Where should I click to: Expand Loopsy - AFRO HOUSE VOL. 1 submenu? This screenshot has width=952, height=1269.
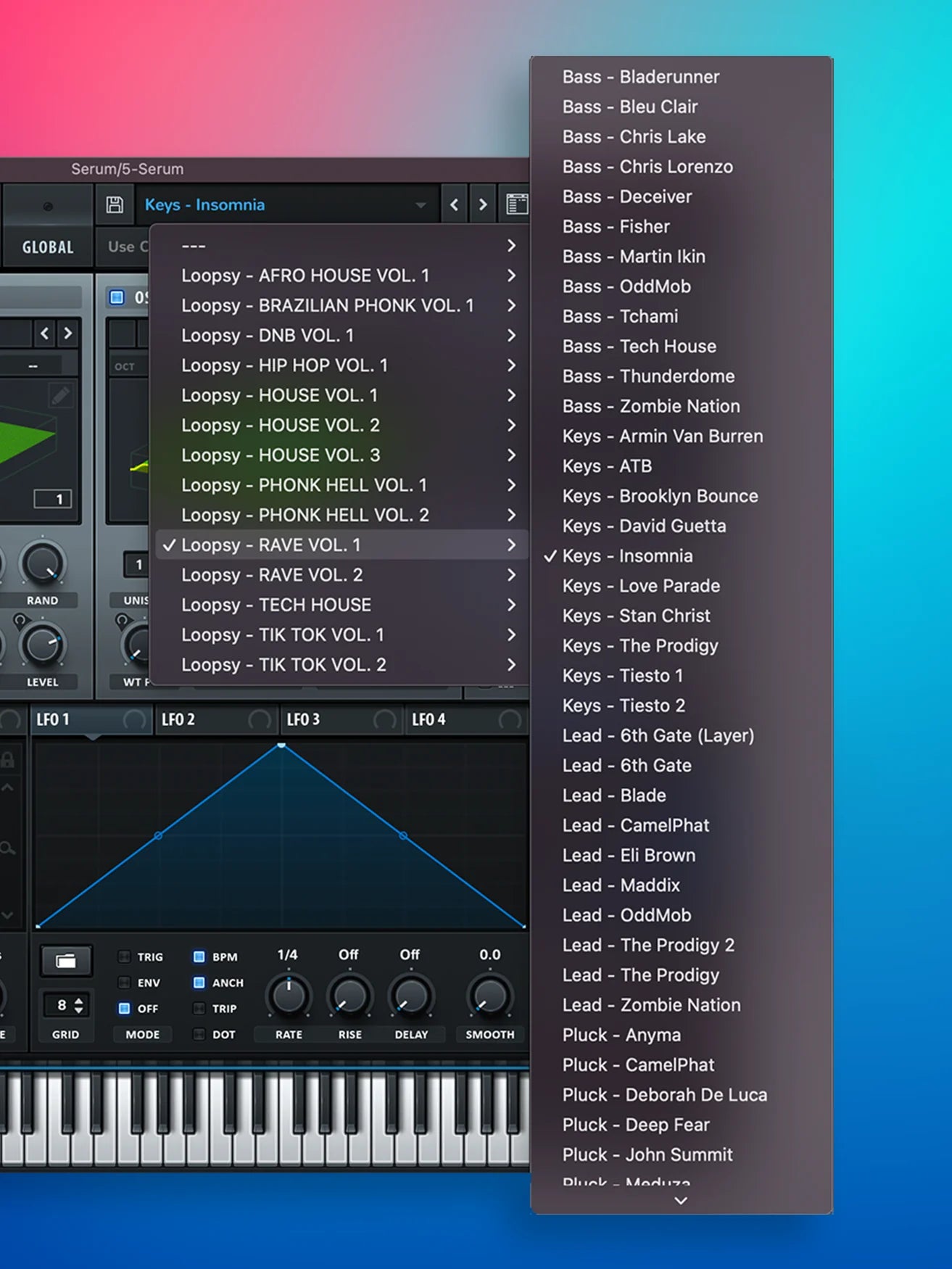341,276
